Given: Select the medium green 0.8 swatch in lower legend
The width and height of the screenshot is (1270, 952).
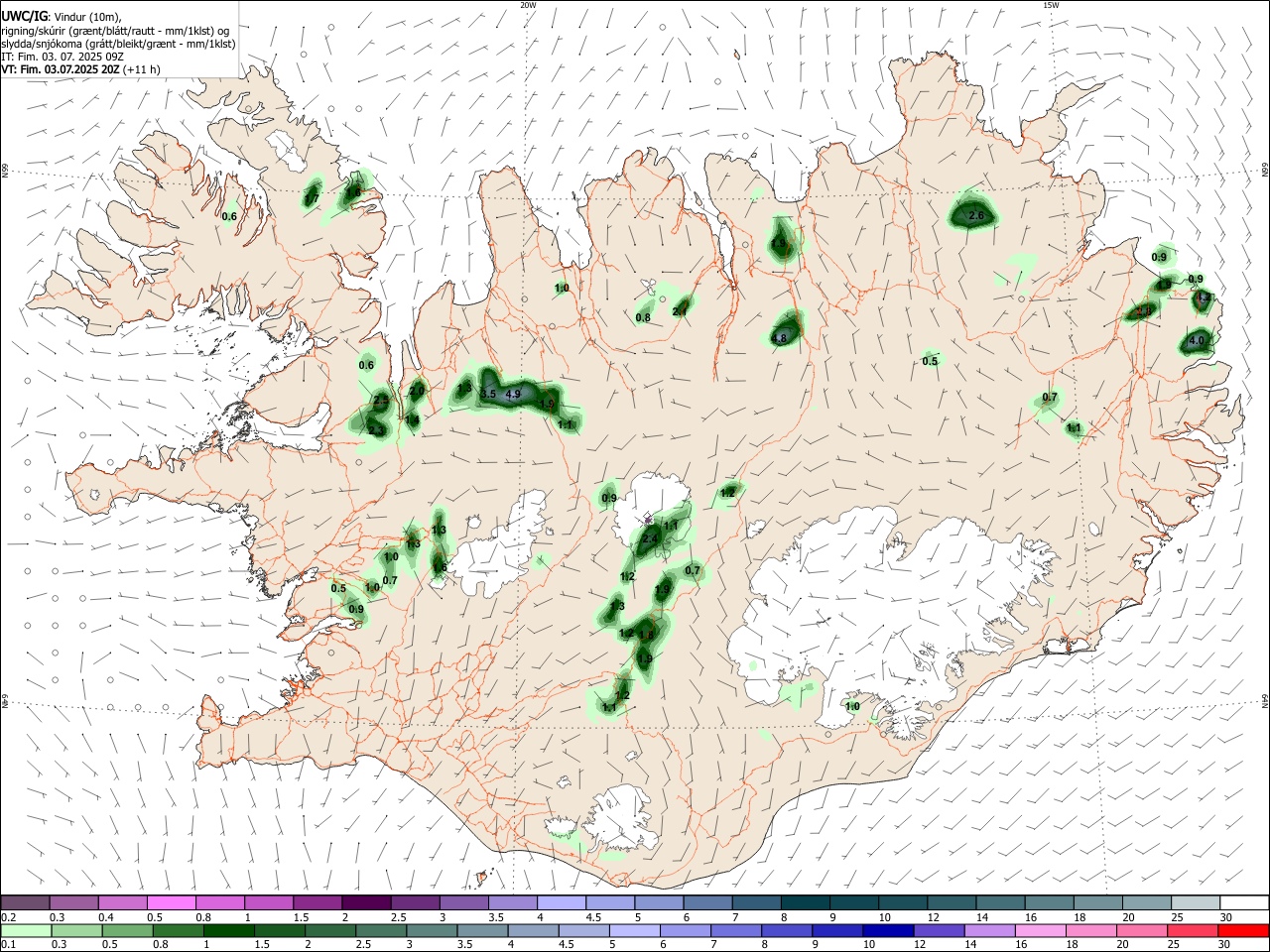Looking at the screenshot, I should click(x=178, y=930).
